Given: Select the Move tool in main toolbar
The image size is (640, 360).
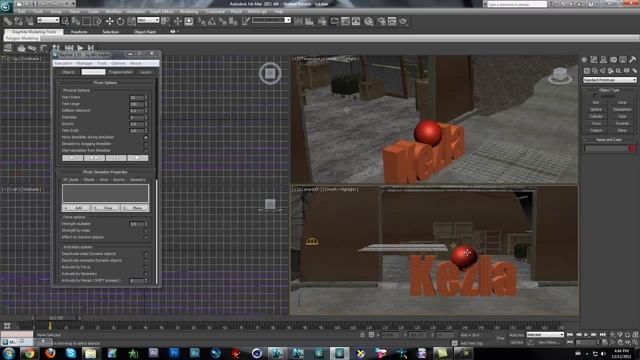Looking at the screenshot, I should pos(109,21).
